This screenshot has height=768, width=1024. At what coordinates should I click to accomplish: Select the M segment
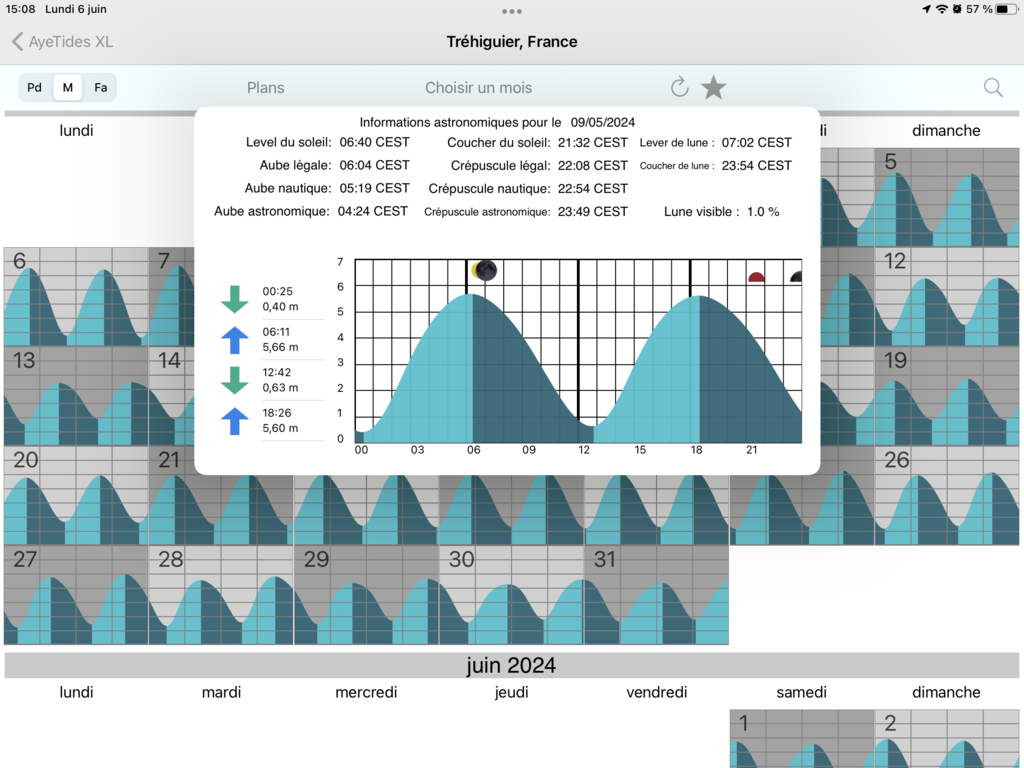(x=67, y=88)
